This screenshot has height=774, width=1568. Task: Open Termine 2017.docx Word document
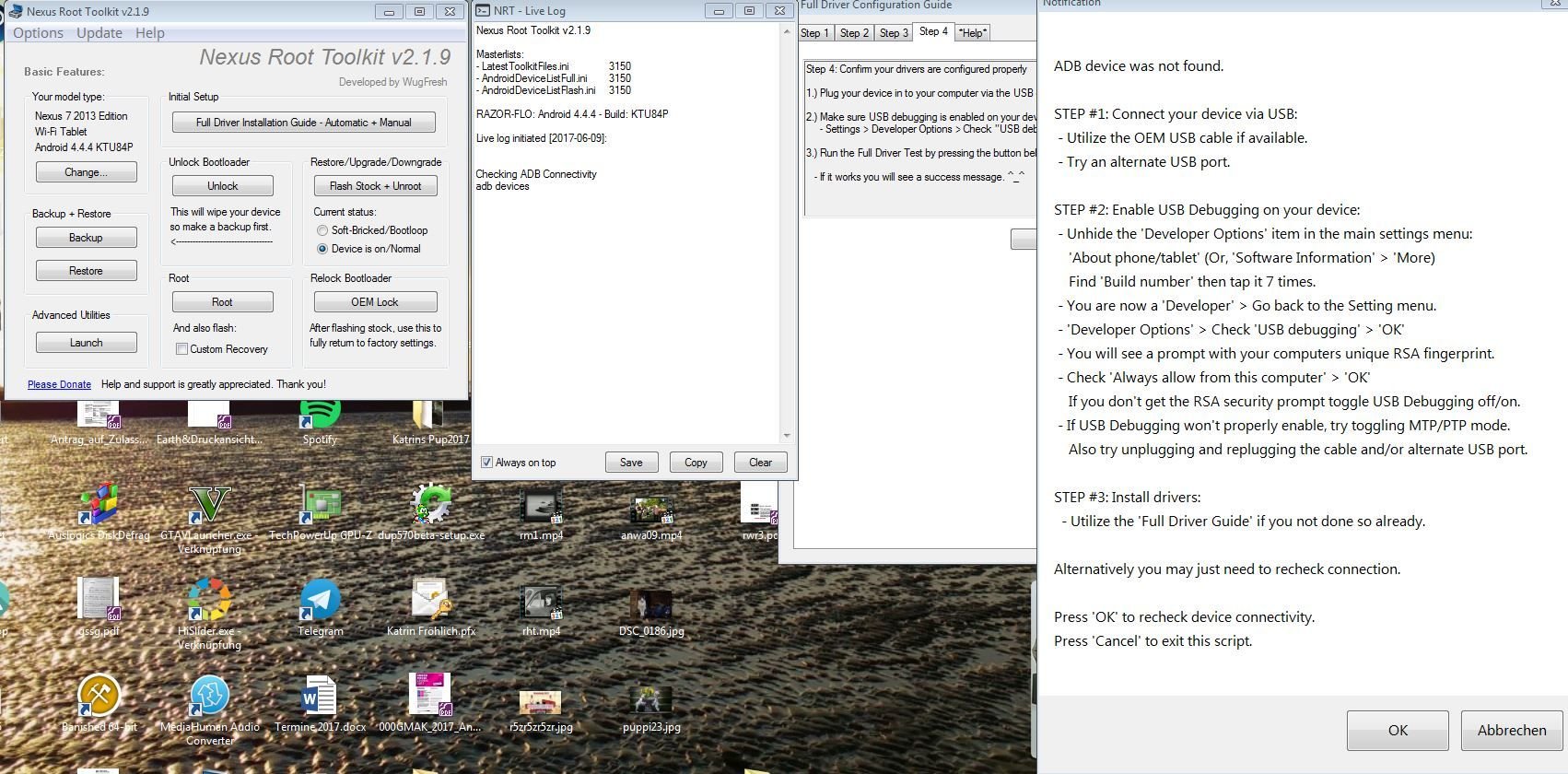(320, 703)
